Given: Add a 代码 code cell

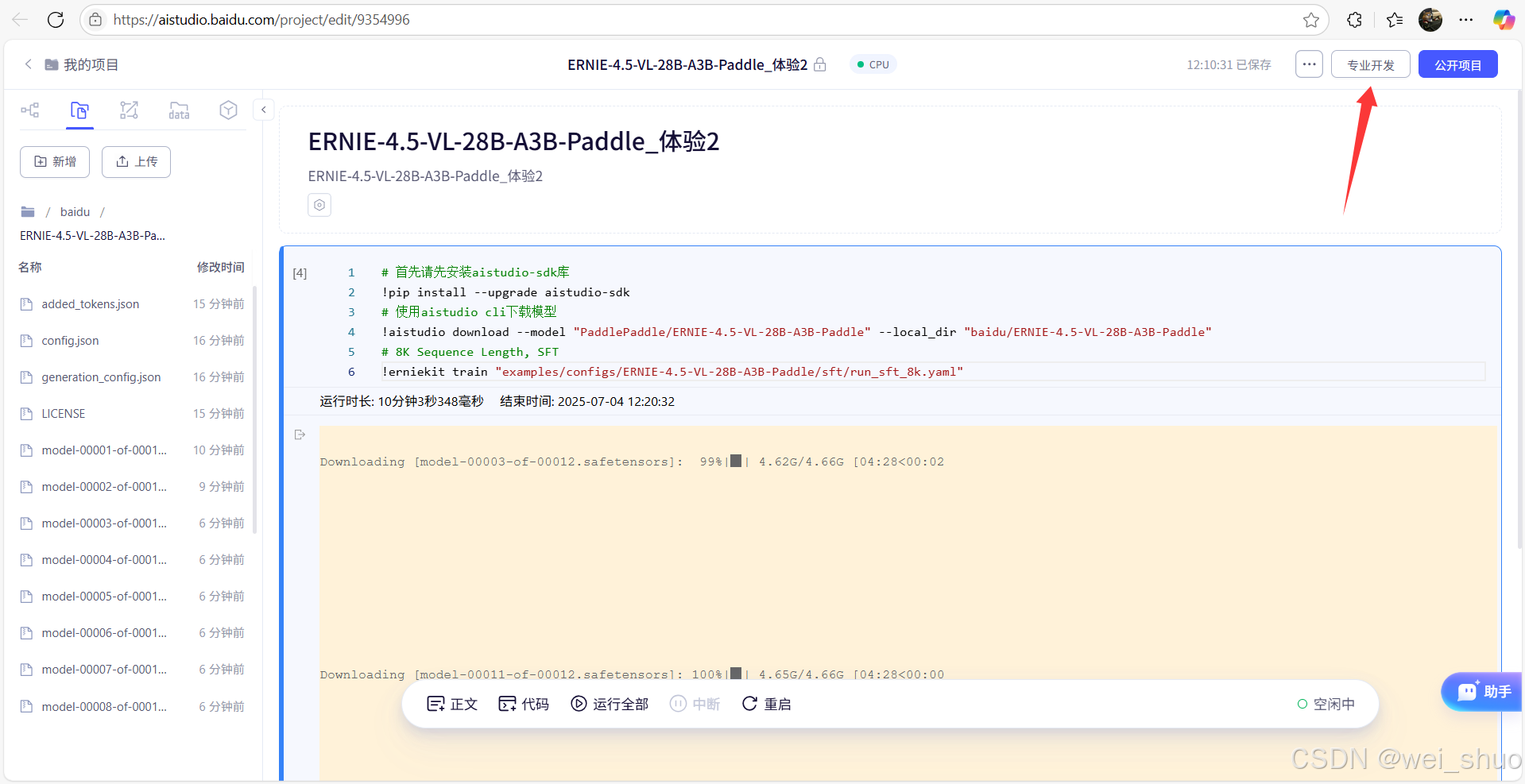Looking at the screenshot, I should pos(524,704).
